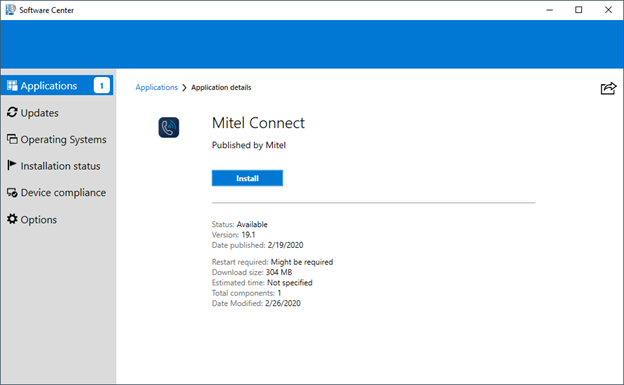The image size is (624, 385).
Task: Click the Applications count badge showing 1
Action: coord(101,86)
